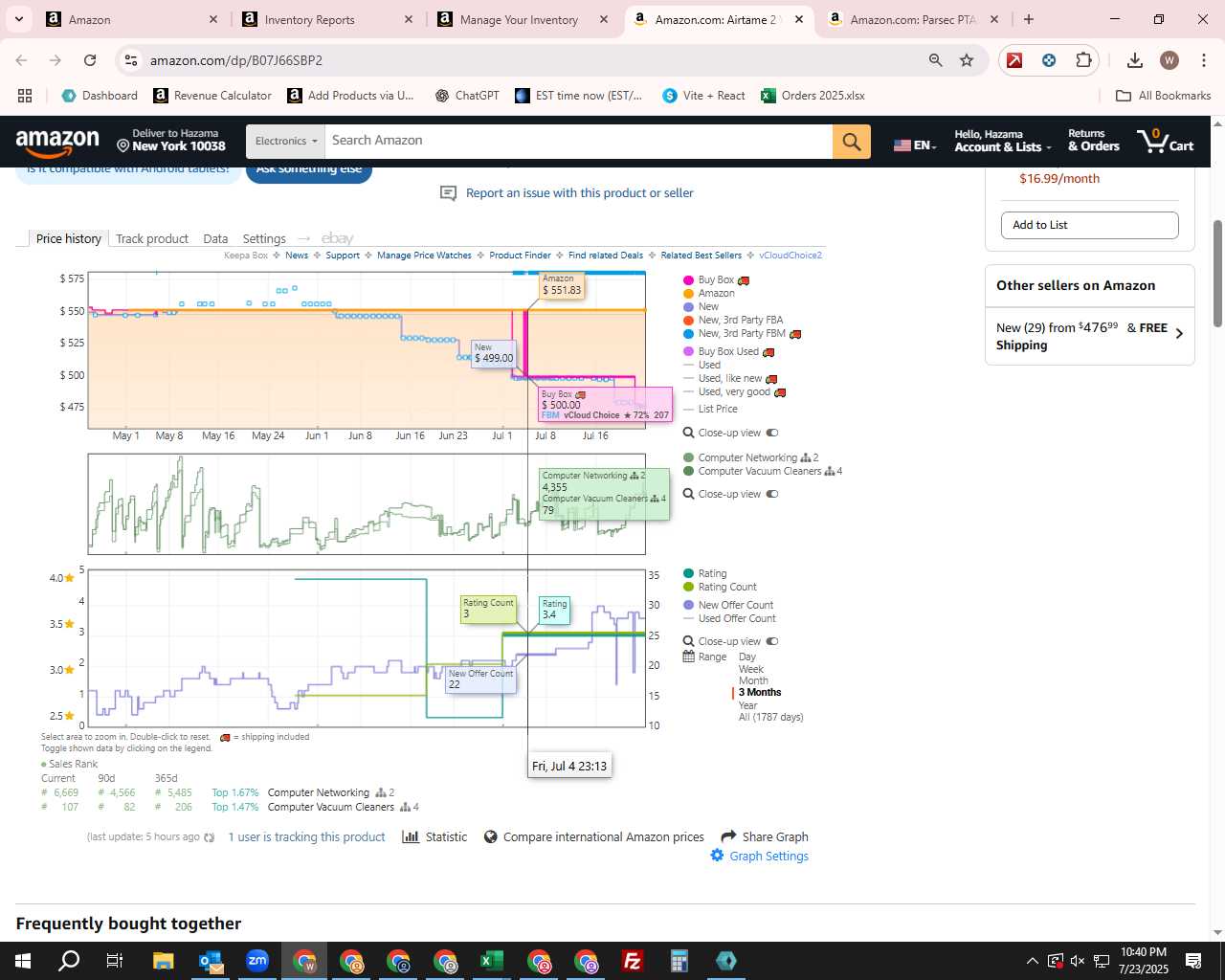1225x980 pixels.
Task: Toggle the sales rank chart Close-up view switch
Action: pyautogui.click(x=772, y=494)
